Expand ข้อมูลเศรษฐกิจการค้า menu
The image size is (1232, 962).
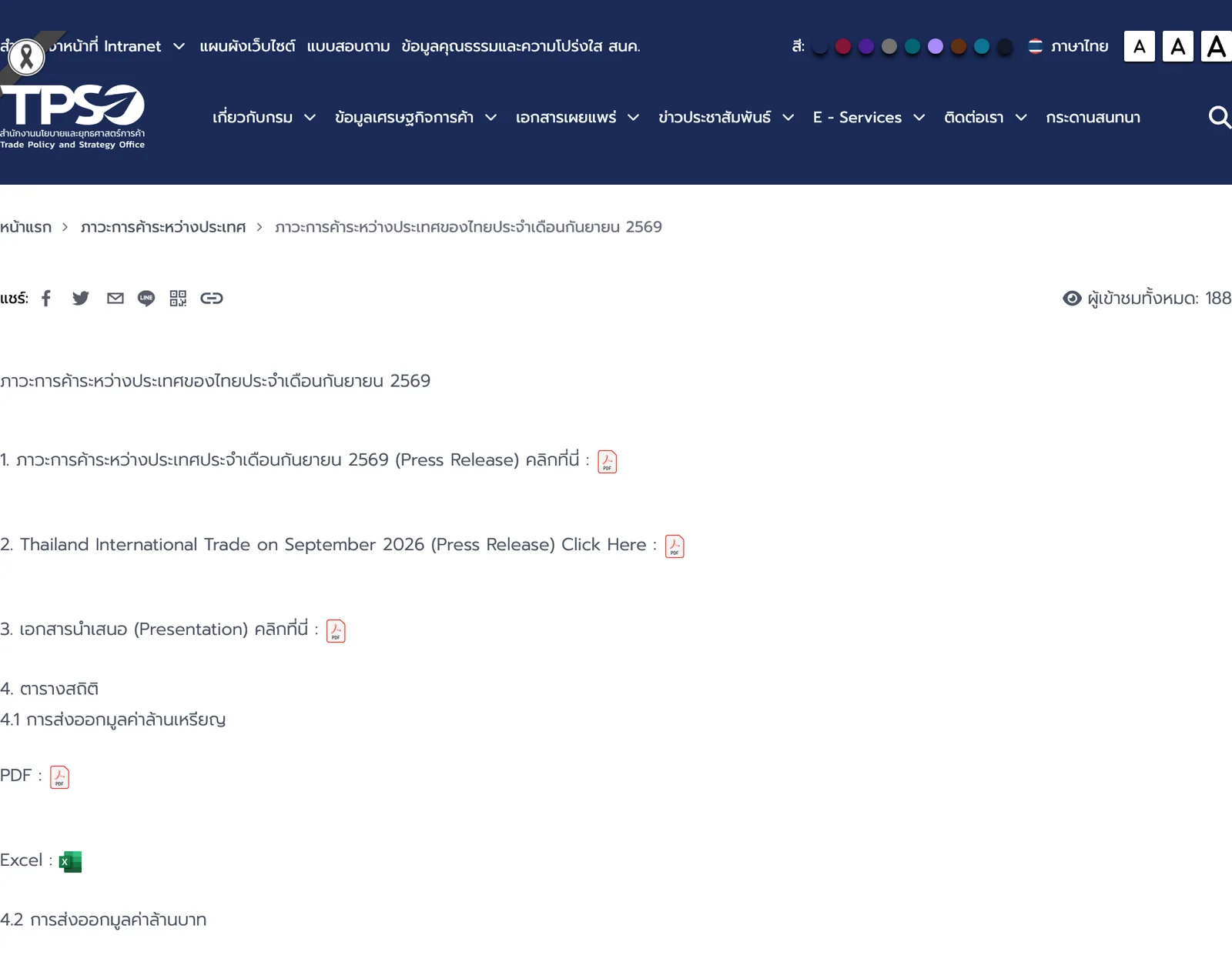416,117
